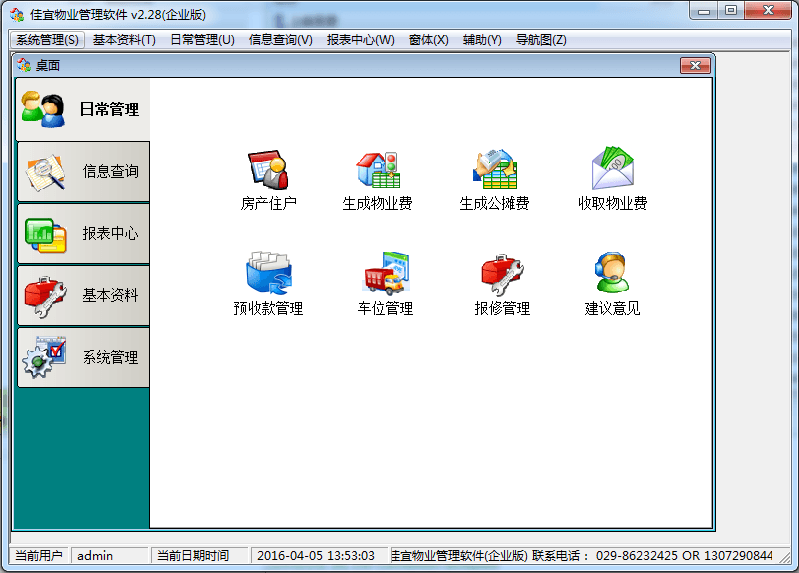Click the 生成物业费 icon
This screenshot has height=573, width=799.
click(378, 170)
